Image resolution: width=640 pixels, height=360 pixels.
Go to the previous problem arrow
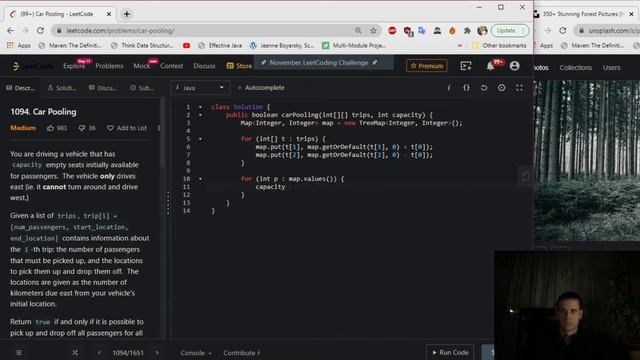(99, 353)
